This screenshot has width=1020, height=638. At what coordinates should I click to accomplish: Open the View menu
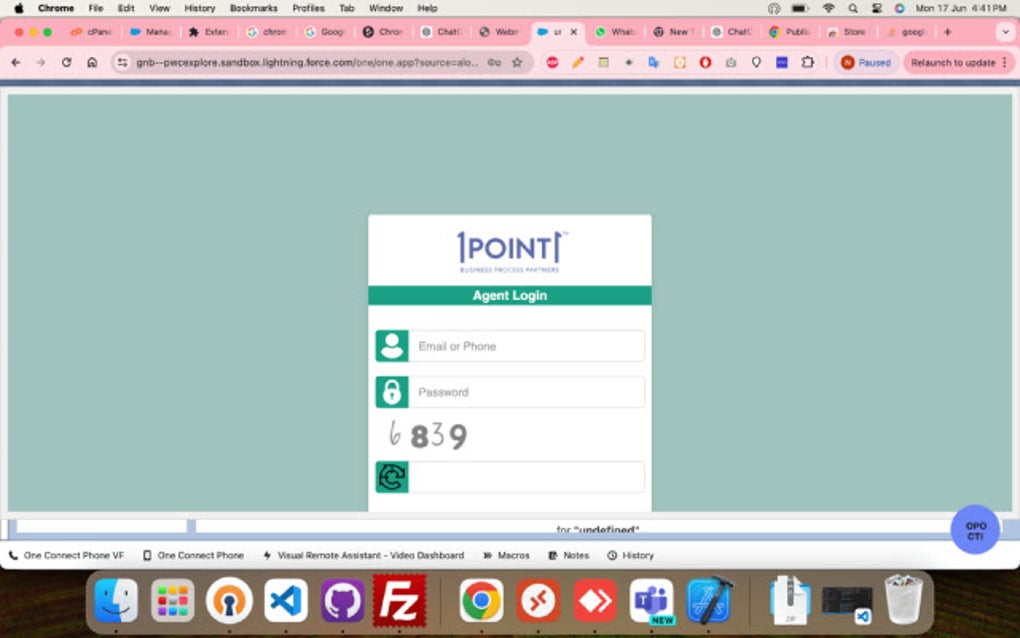pos(159,8)
